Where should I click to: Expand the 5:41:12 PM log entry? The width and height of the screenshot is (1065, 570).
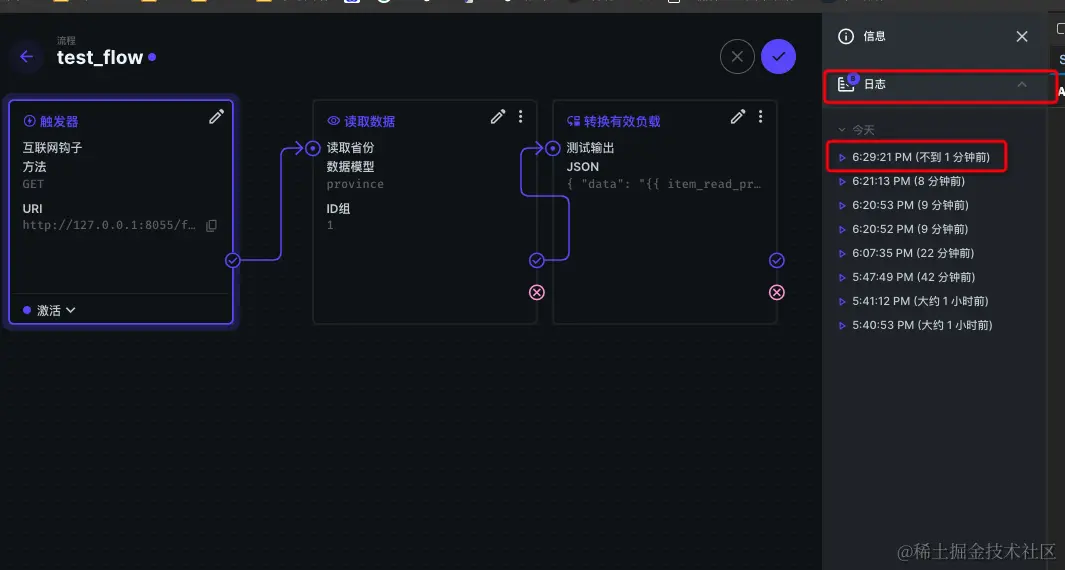[x=914, y=301]
